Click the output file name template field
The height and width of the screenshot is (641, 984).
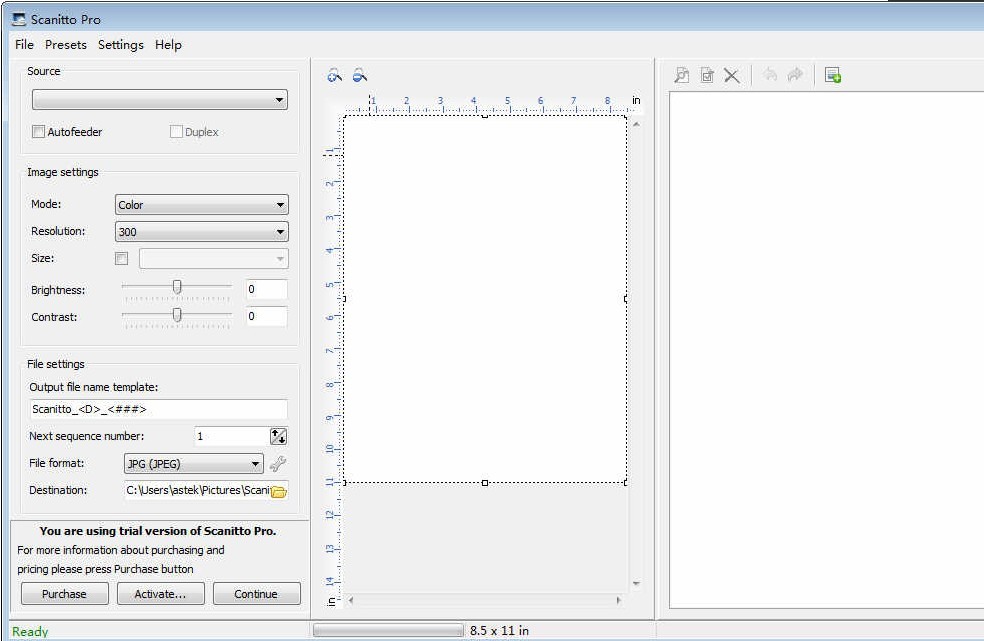[158, 409]
